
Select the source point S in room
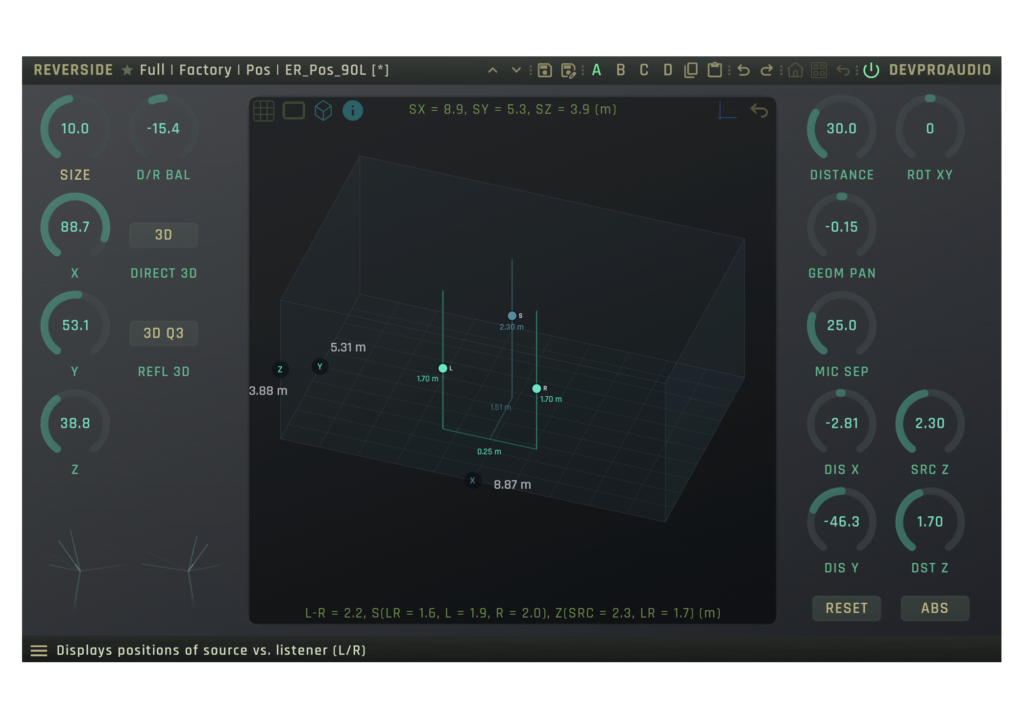point(512,316)
